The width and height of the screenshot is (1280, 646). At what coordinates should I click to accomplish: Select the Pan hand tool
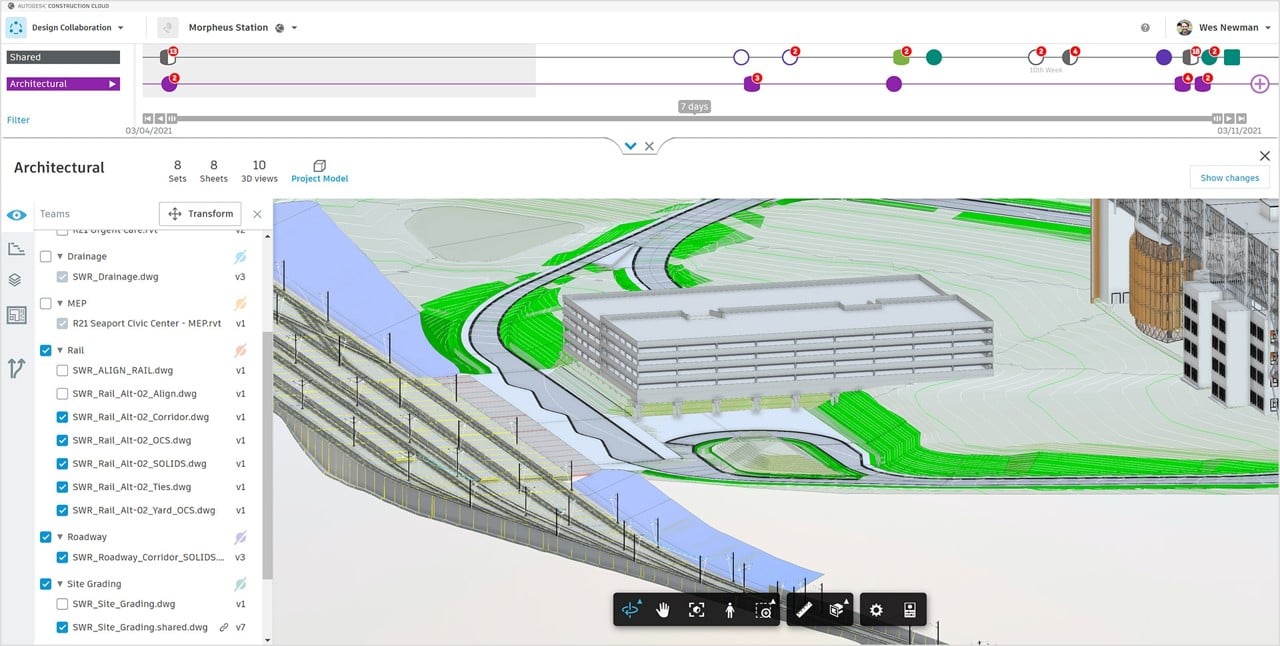(662, 609)
